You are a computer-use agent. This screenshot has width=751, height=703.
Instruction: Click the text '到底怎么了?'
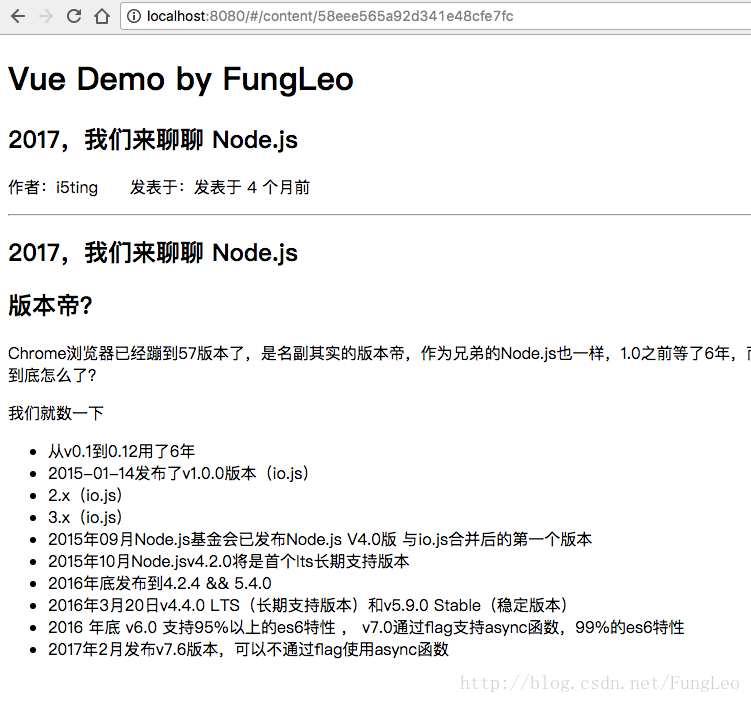tap(52, 375)
